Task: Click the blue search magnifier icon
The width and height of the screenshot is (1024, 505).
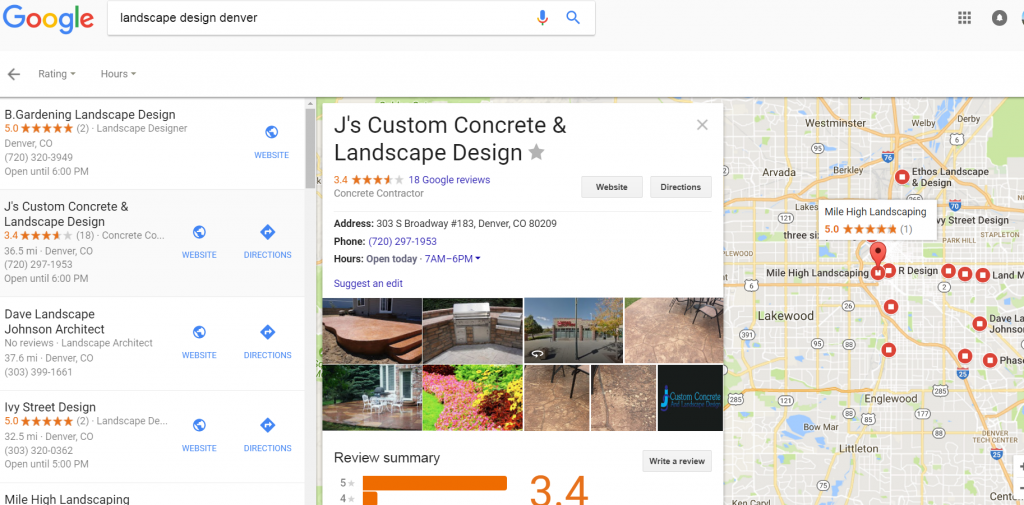Action: click(573, 18)
